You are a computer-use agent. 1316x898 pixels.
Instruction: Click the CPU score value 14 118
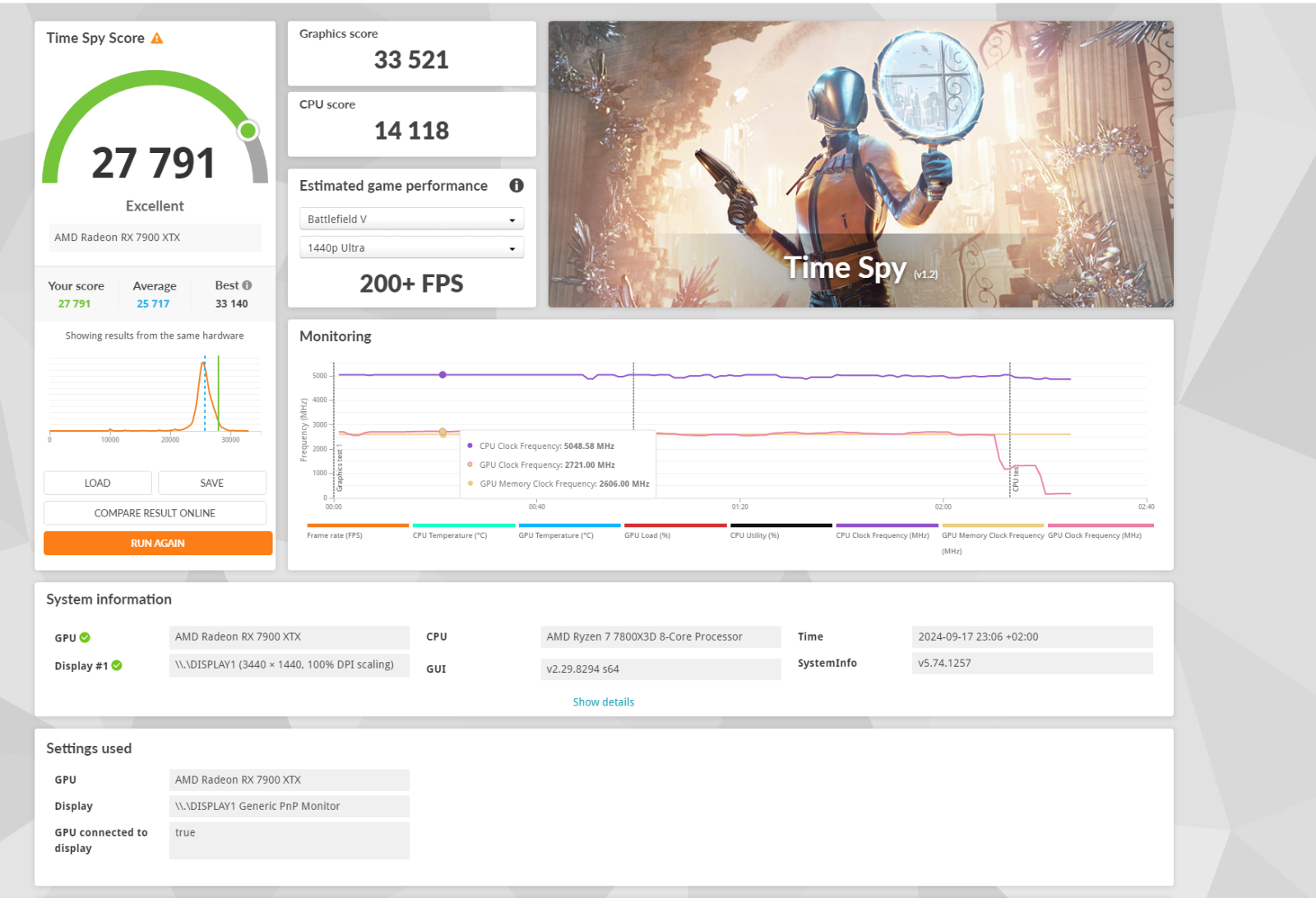click(411, 131)
